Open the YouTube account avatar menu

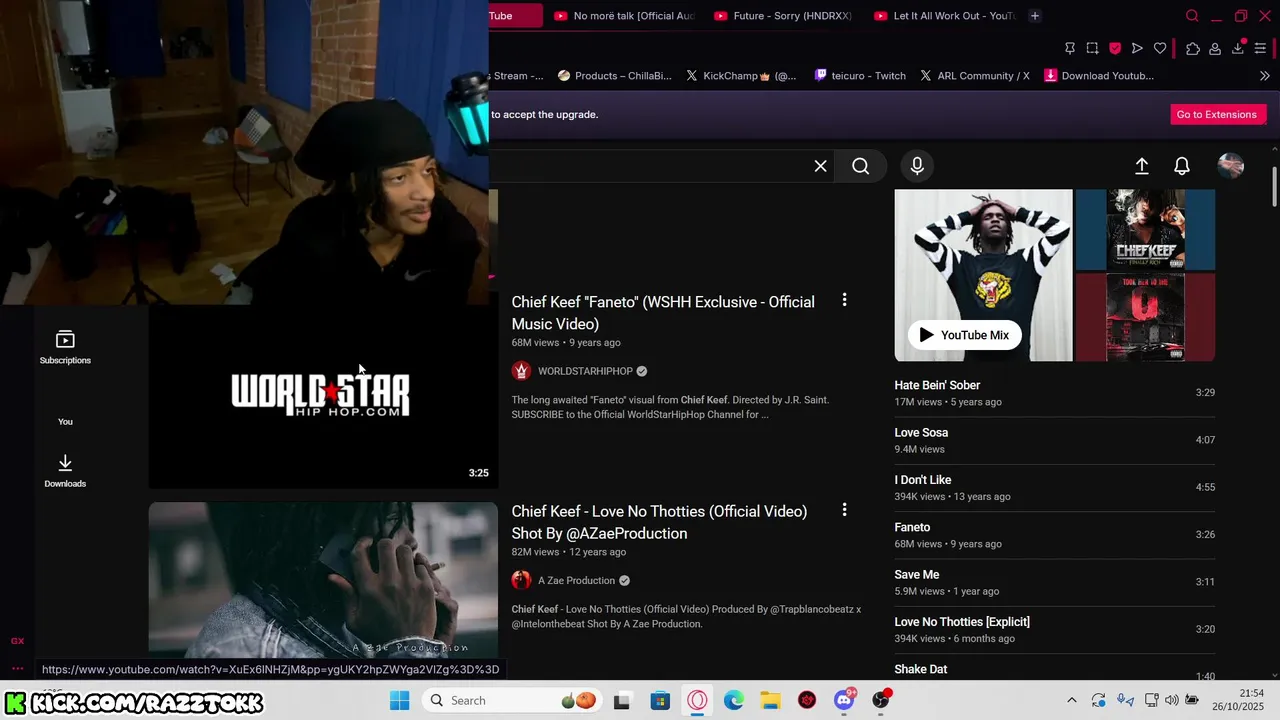tap(1231, 166)
